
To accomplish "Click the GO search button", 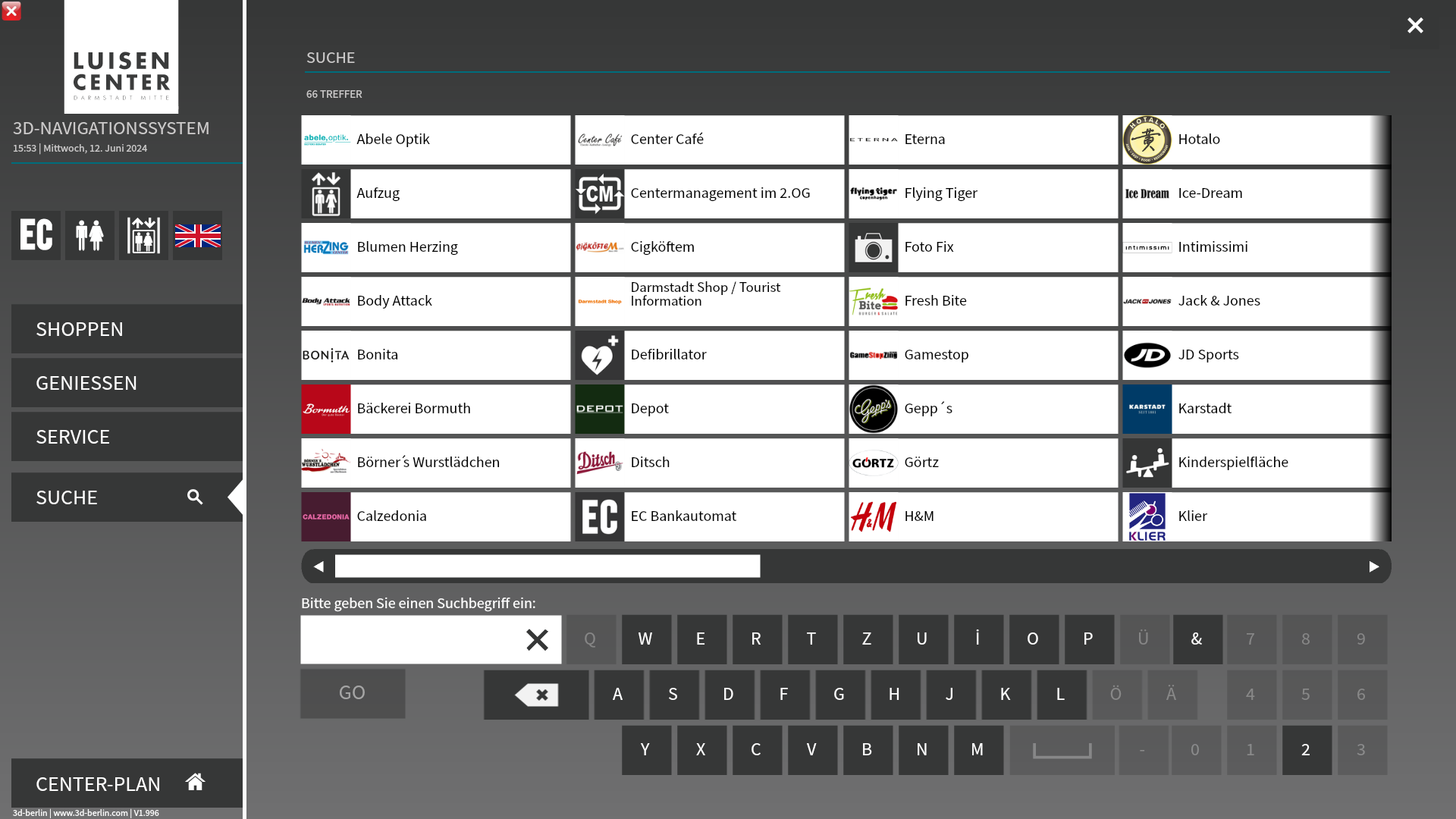I will point(353,693).
